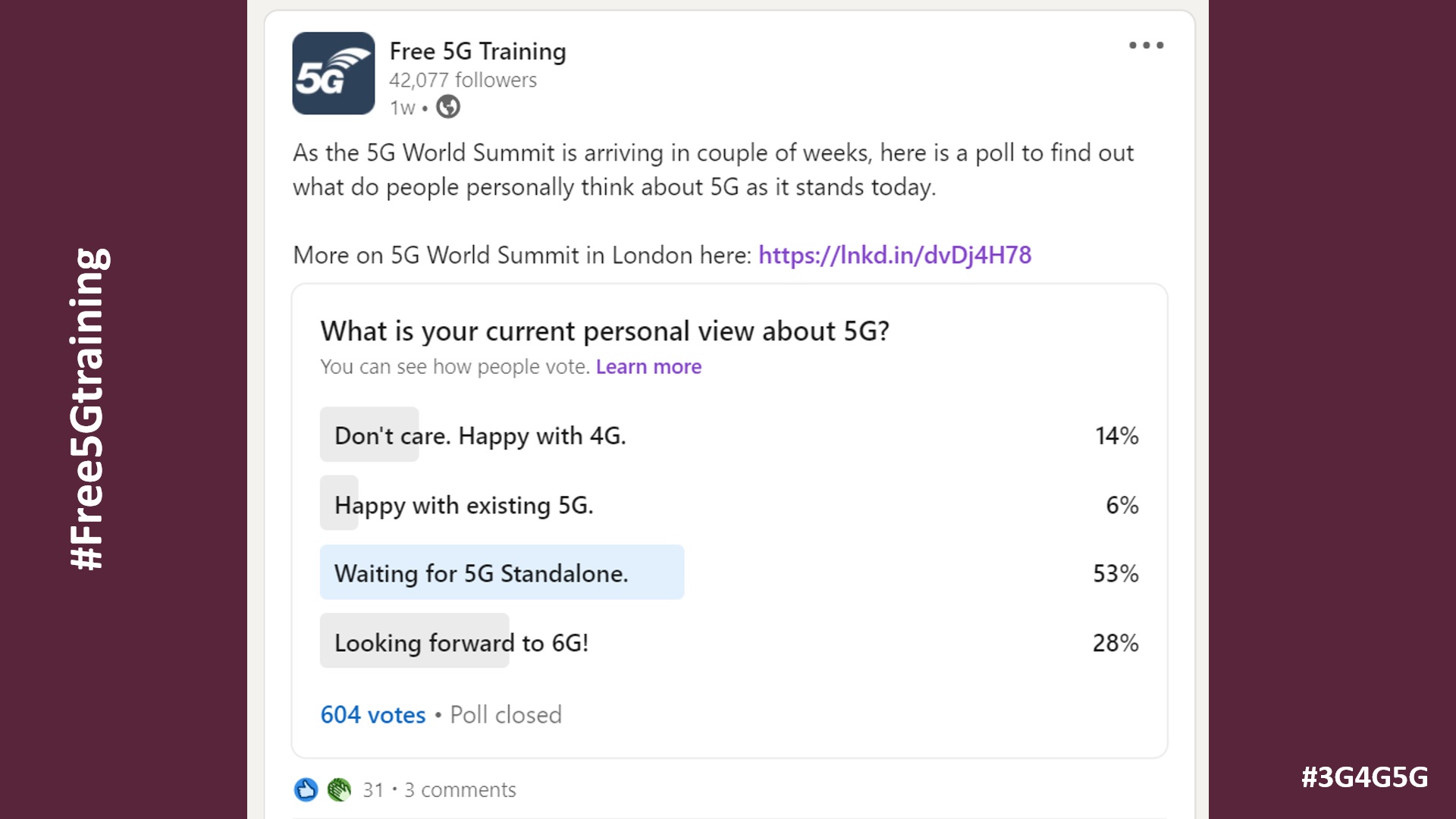Click the Free 5G Training page name
Viewport: 1456px width, 819px height.
tap(477, 52)
